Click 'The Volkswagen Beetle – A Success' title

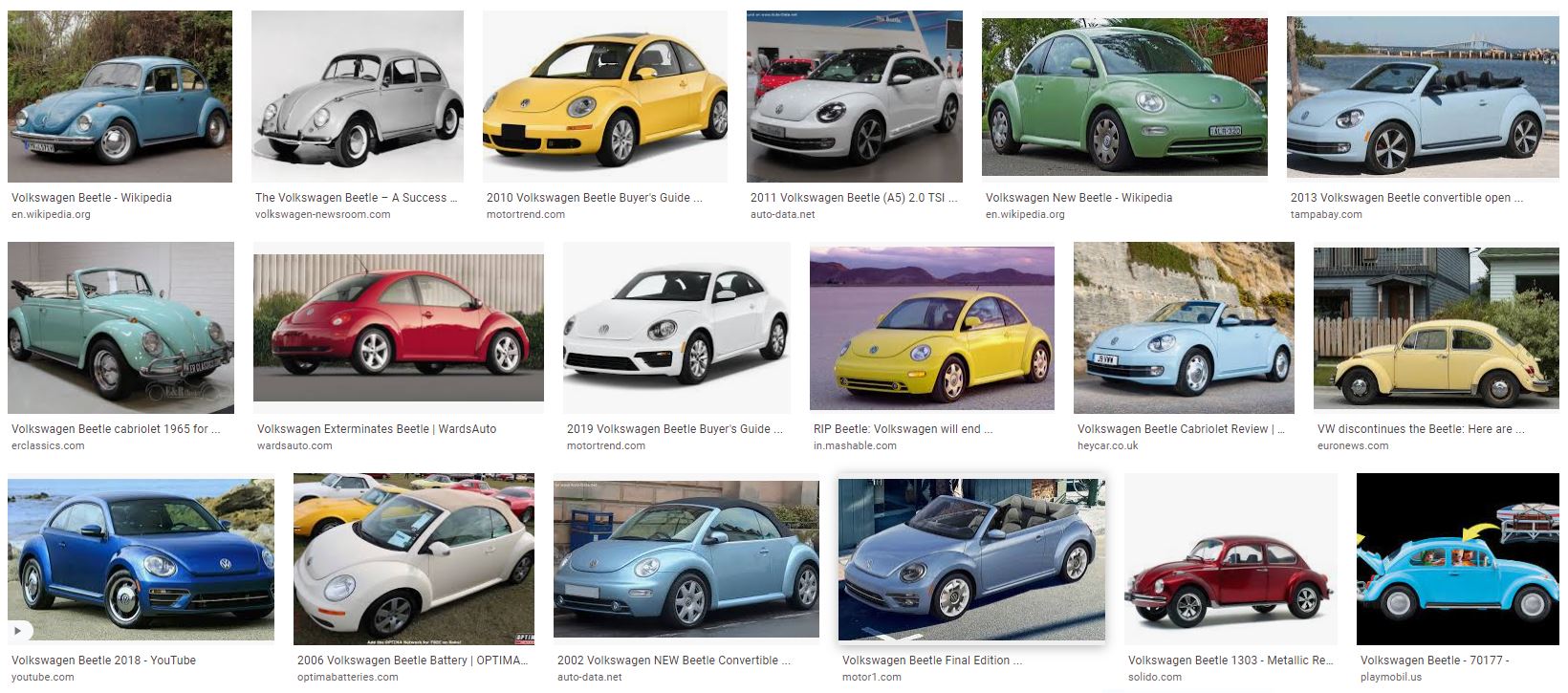[x=357, y=198]
